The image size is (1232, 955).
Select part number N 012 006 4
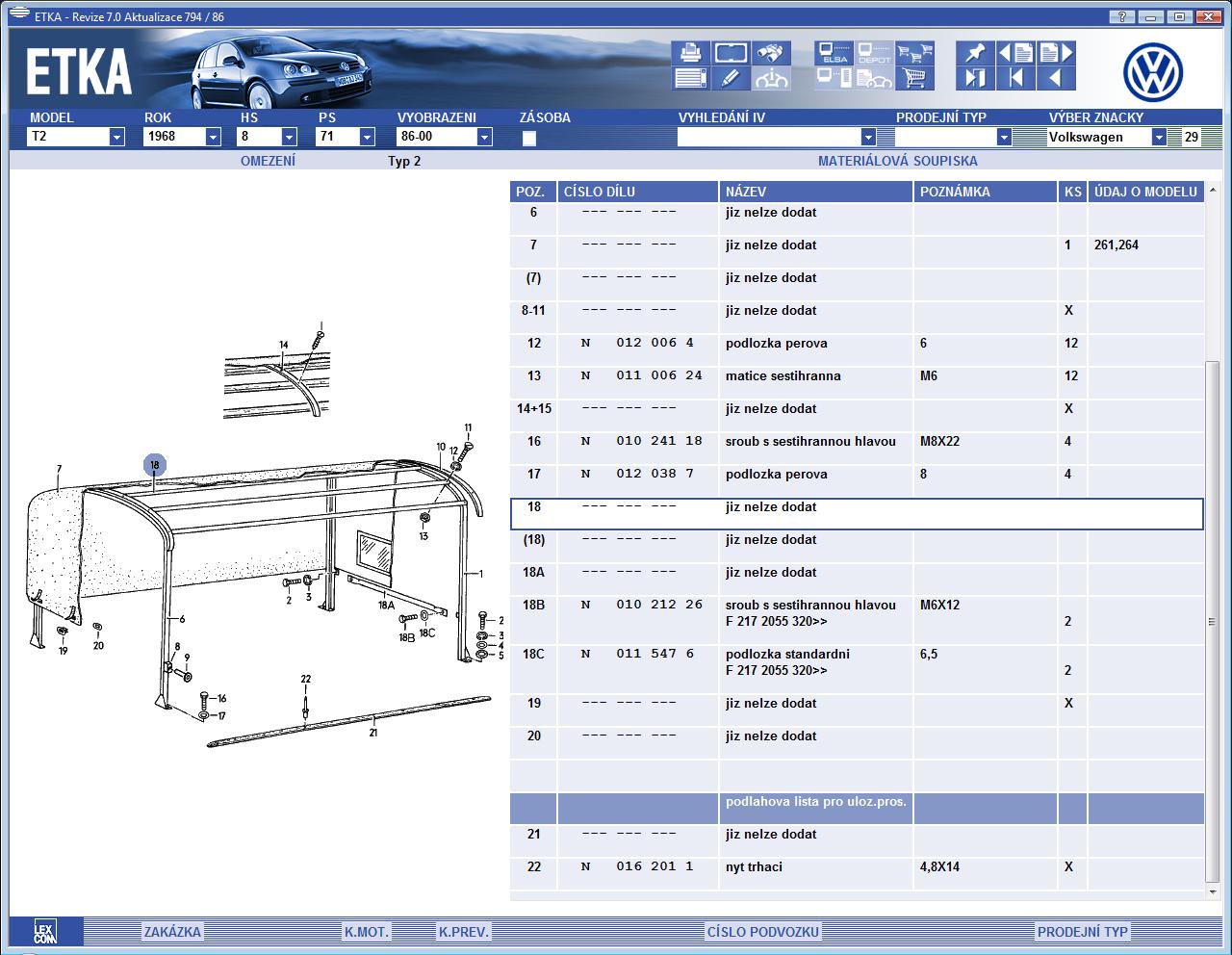(637, 343)
